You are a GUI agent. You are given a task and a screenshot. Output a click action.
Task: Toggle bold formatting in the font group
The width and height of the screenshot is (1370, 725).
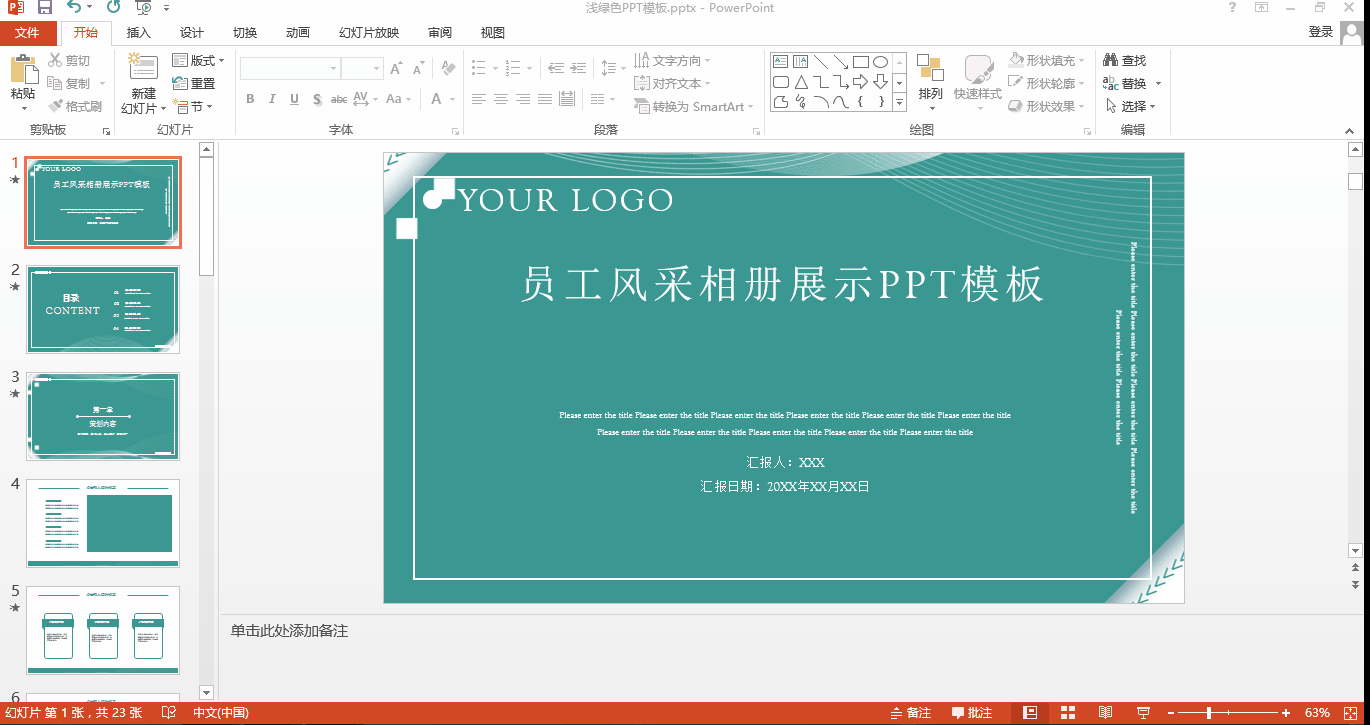(250, 99)
